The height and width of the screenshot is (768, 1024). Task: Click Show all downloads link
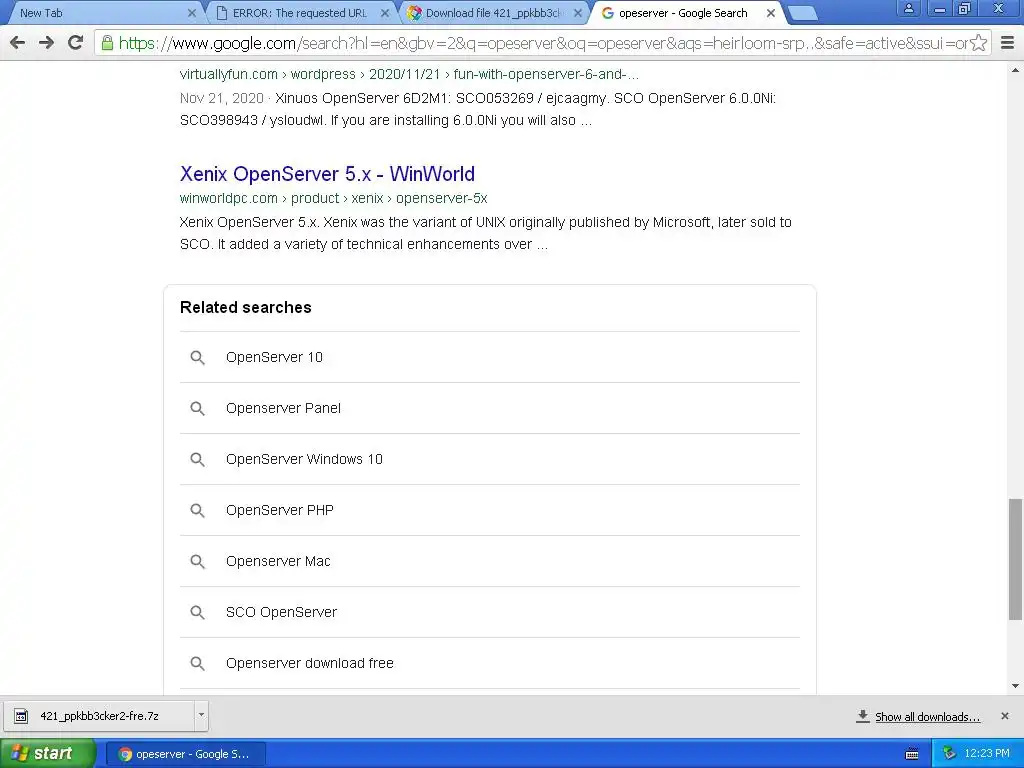pos(927,716)
